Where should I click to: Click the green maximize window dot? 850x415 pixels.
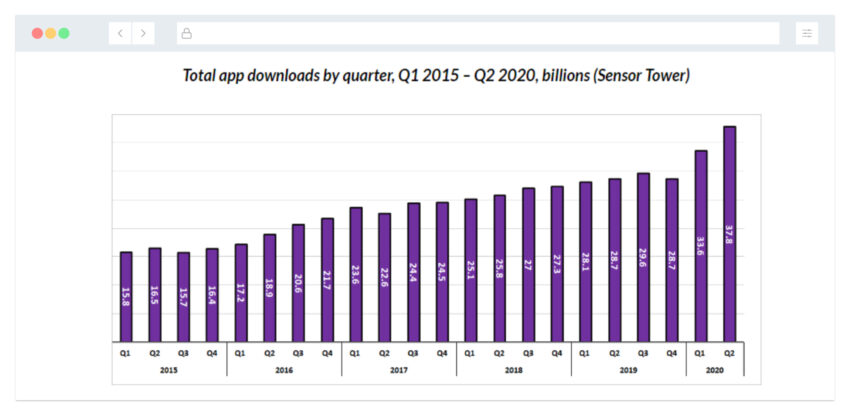pos(64,33)
